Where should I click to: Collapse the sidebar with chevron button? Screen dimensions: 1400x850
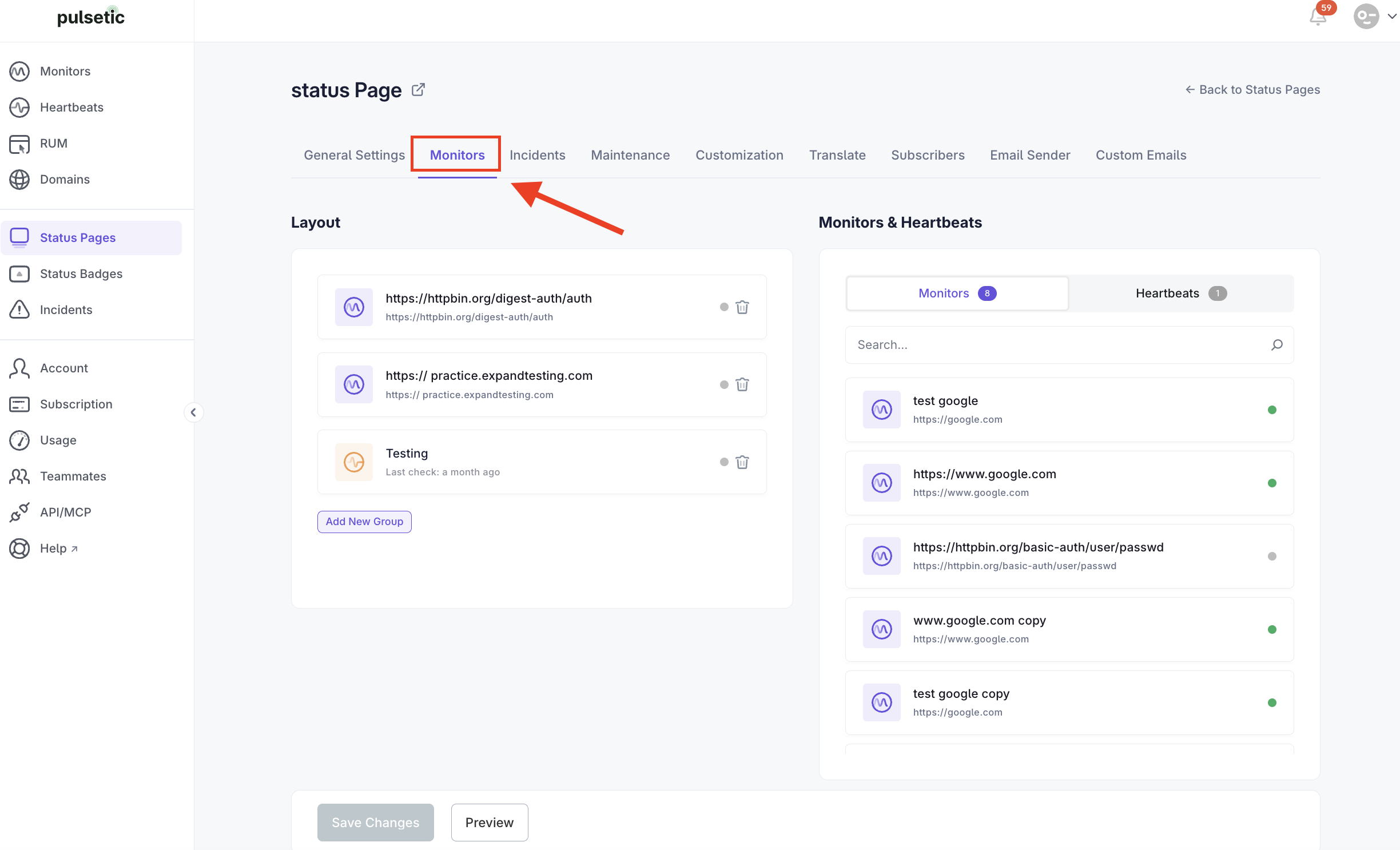point(193,412)
